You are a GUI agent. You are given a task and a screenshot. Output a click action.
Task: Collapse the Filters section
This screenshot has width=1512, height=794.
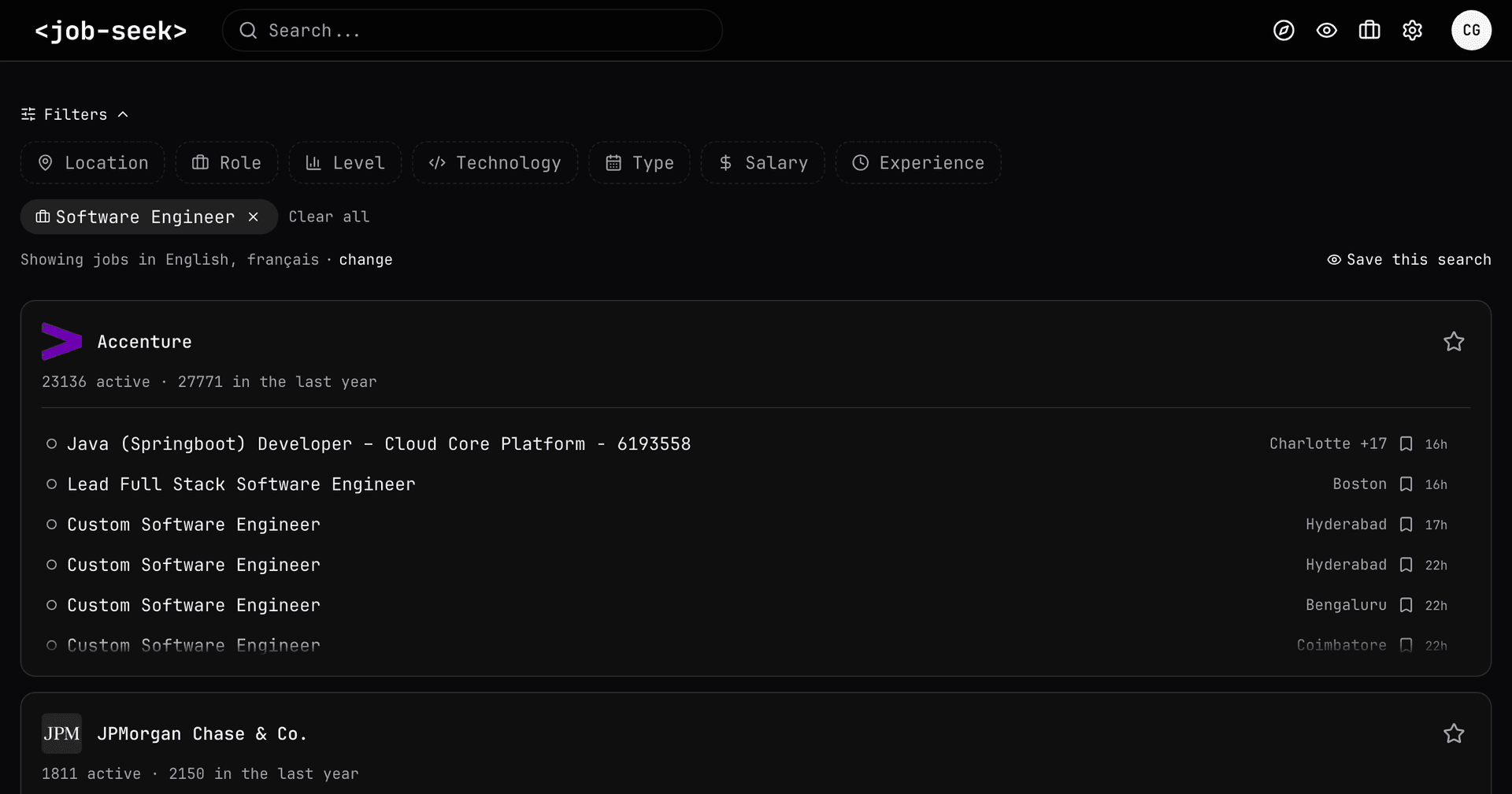75,114
